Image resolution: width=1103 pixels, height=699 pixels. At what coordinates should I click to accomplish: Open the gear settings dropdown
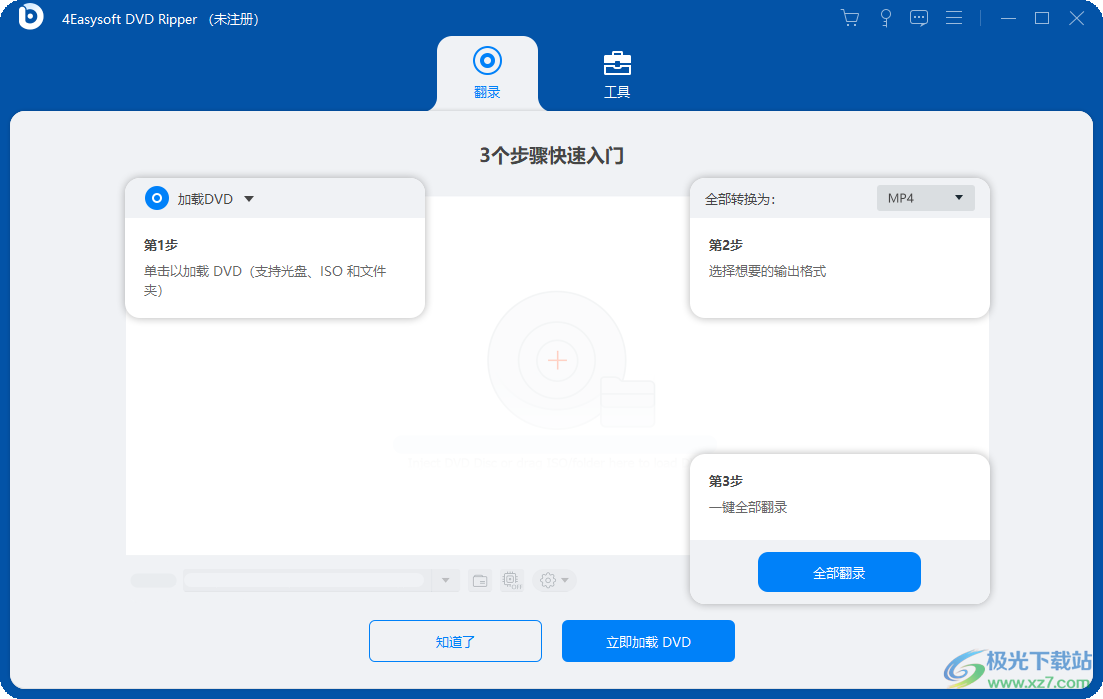[554, 581]
